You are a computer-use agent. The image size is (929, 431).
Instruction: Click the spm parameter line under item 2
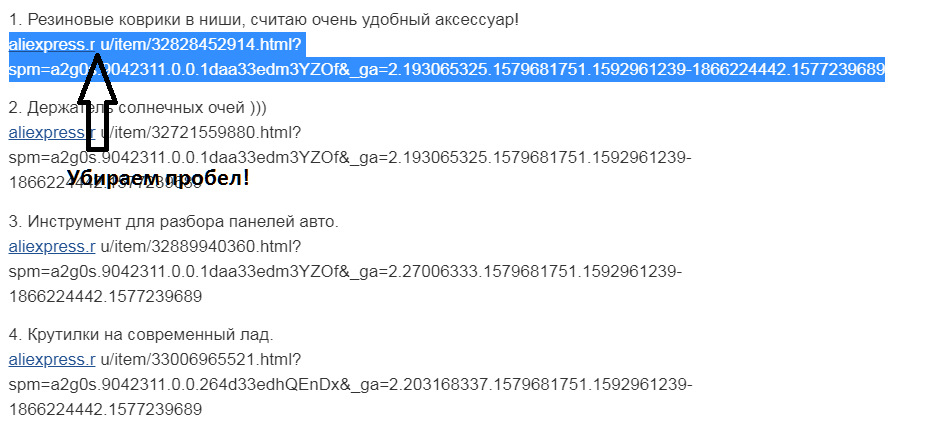click(350, 158)
